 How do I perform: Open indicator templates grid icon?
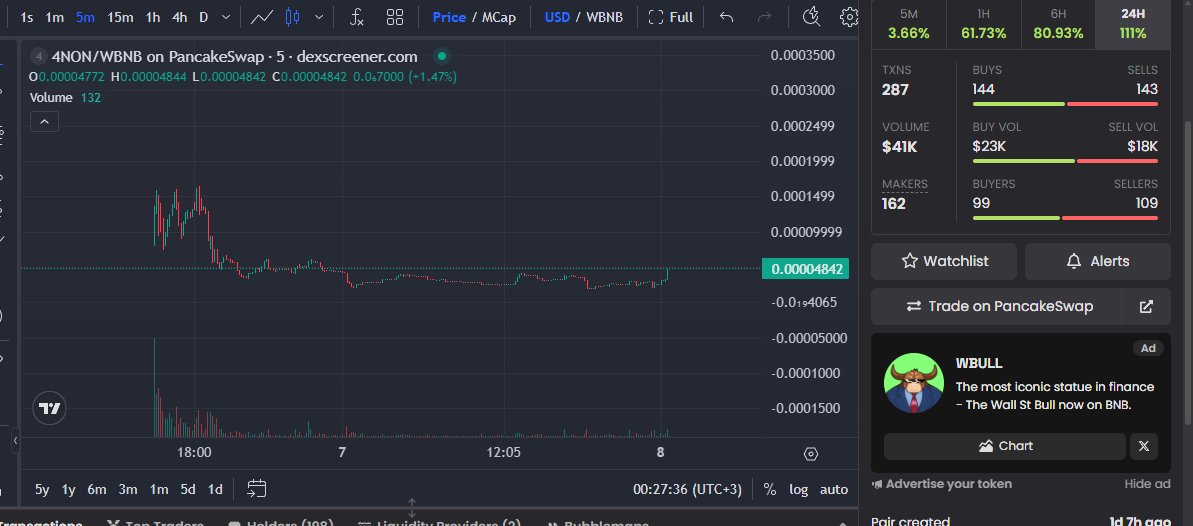coord(395,17)
